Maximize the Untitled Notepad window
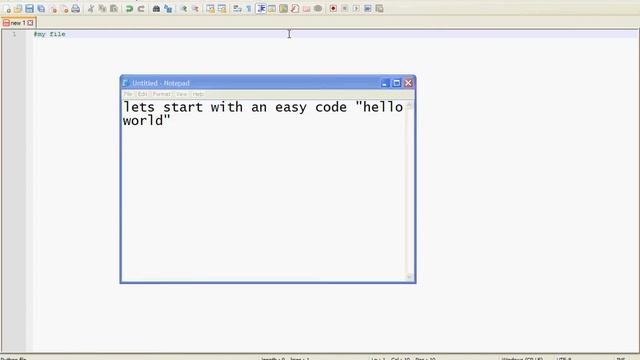Image resolution: width=640 pixels, height=360 pixels. (396, 83)
